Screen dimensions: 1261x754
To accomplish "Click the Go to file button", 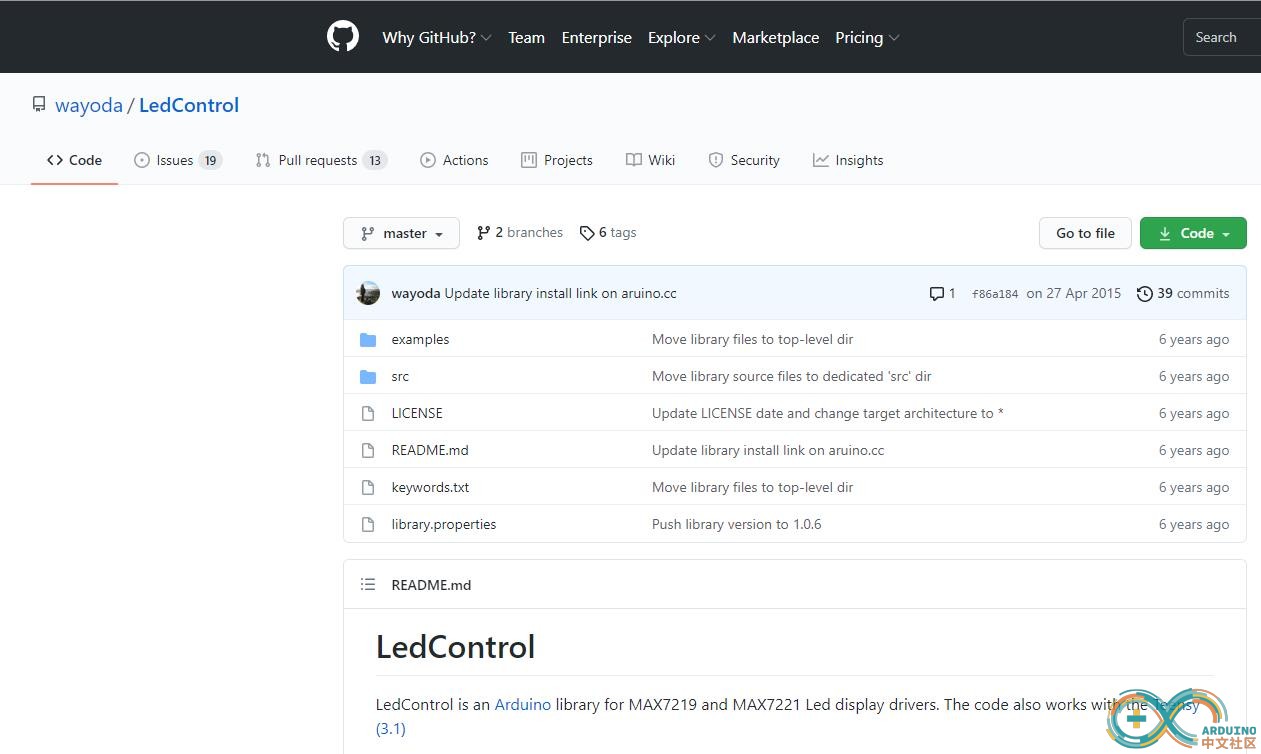I will (1085, 233).
